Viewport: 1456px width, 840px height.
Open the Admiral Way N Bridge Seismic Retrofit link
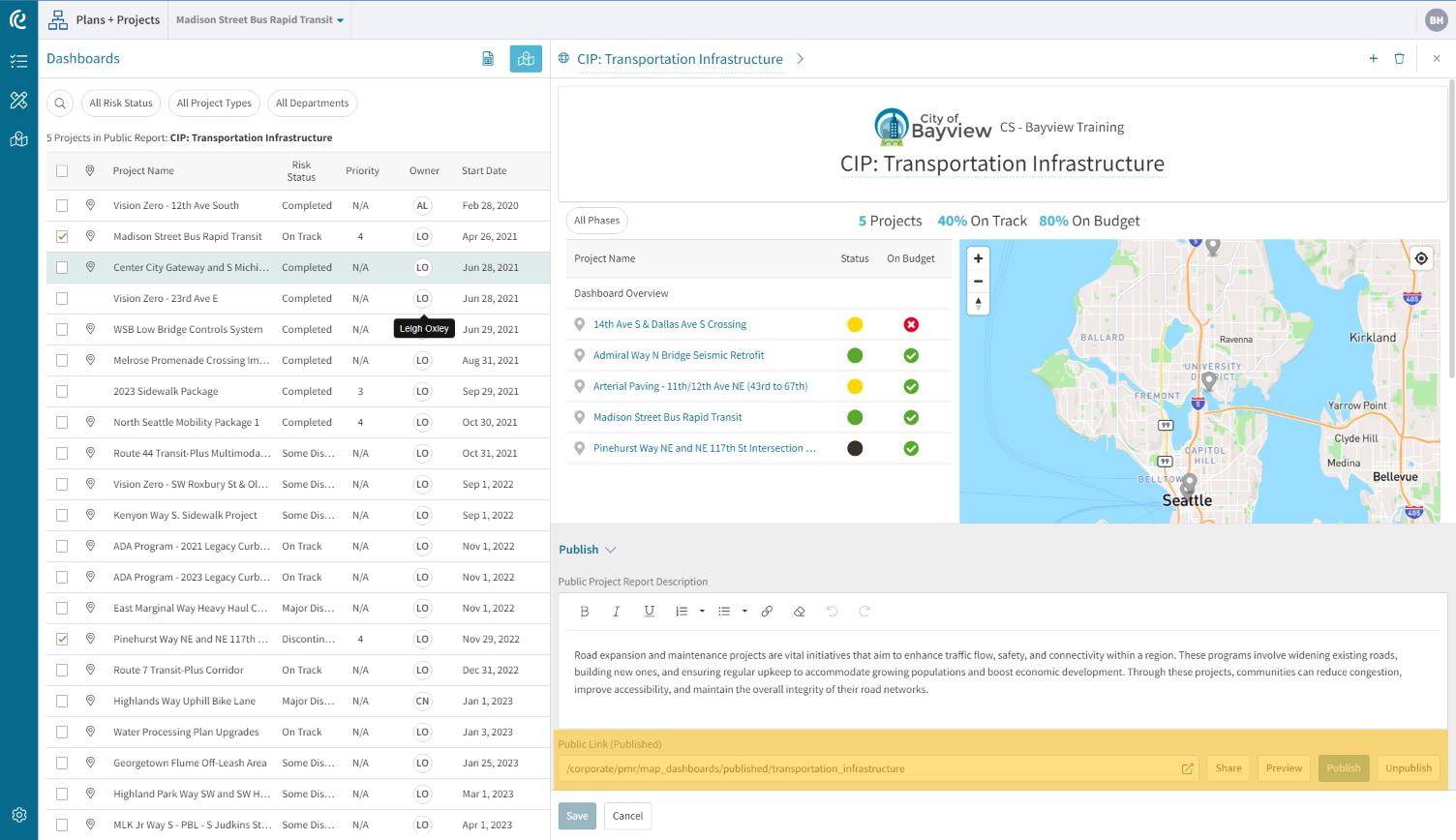click(678, 355)
